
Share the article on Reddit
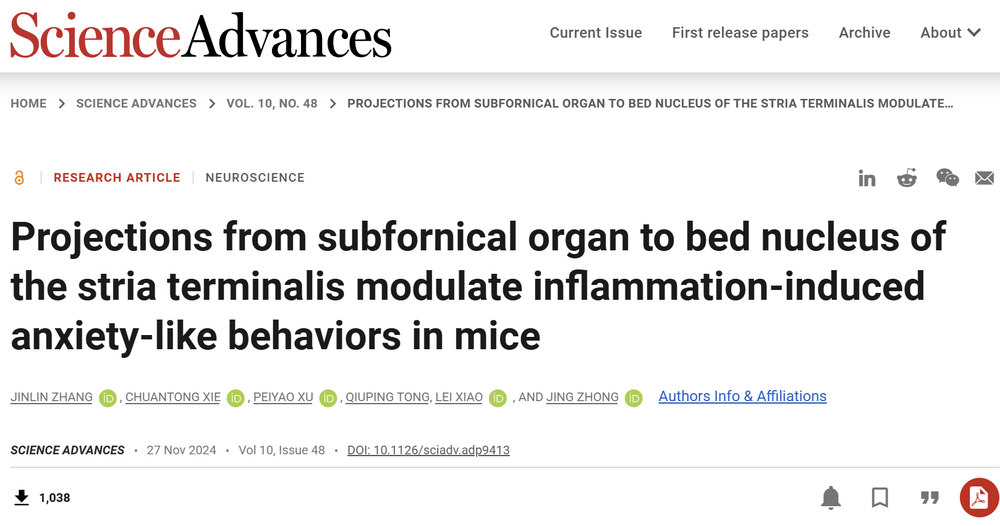pyautogui.click(x=906, y=178)
